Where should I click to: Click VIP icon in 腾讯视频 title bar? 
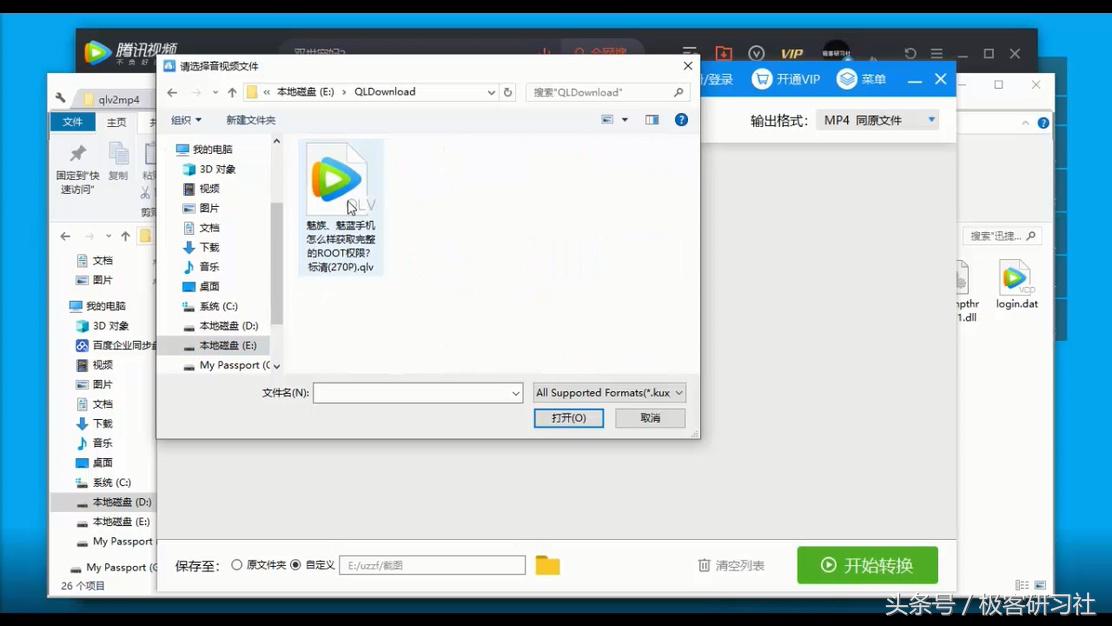click(791, 53)
